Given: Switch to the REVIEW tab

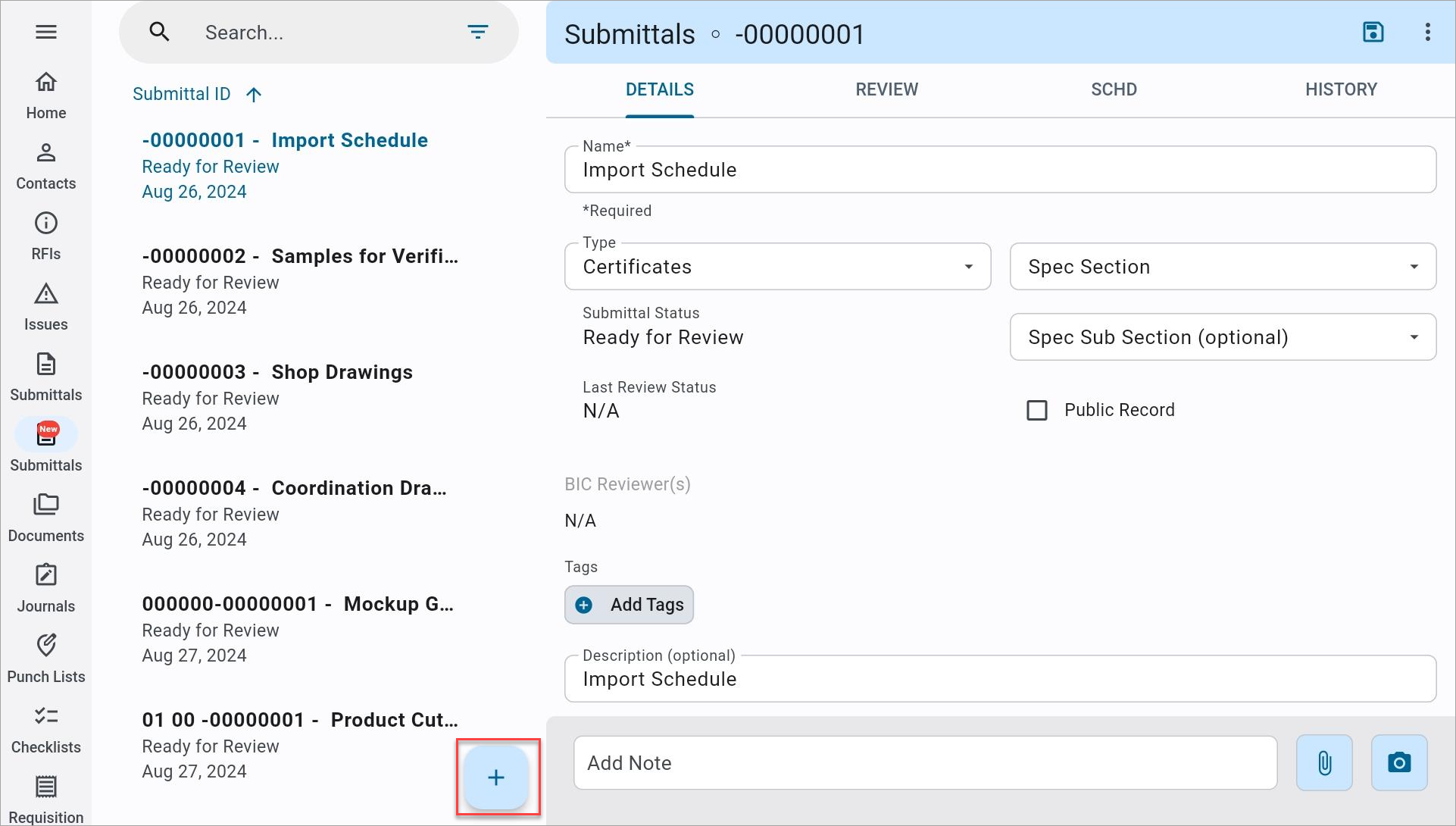Looking at the screenshot, I should click(886, 89).
